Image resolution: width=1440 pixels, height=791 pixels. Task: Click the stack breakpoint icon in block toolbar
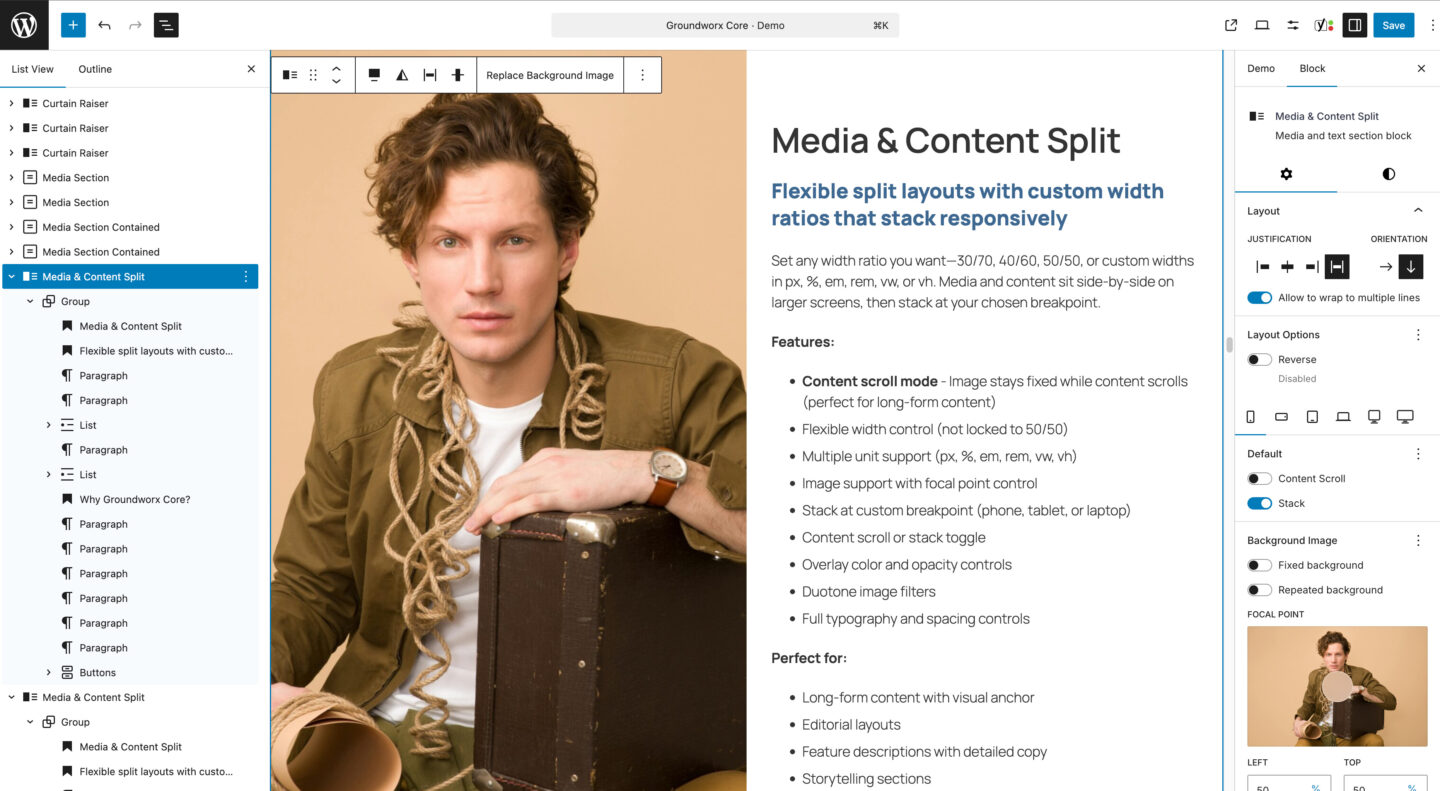point(457,74)
